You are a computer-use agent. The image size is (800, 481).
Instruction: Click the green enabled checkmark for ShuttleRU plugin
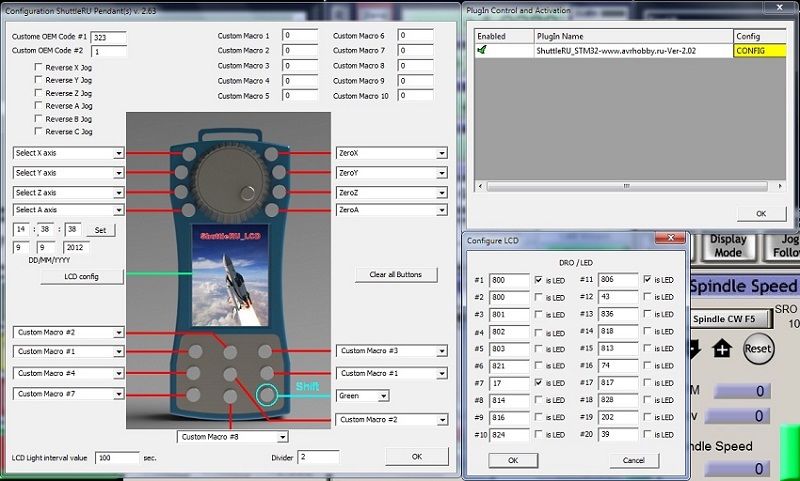(482, 50)
